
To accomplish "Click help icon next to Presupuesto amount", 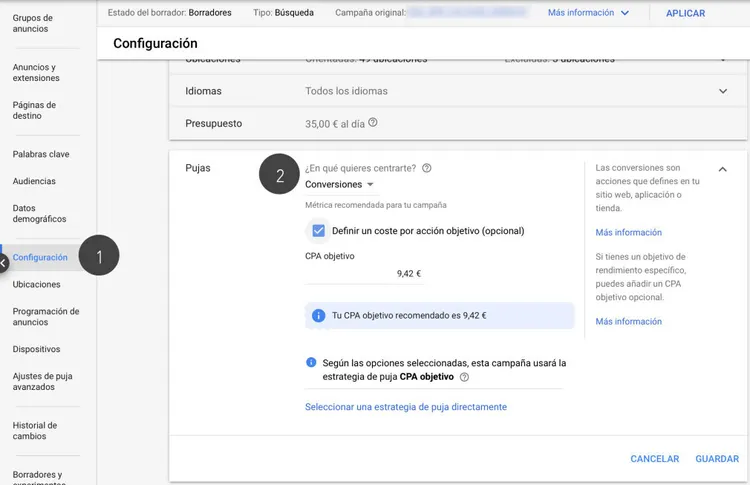I will coord(373,122).
